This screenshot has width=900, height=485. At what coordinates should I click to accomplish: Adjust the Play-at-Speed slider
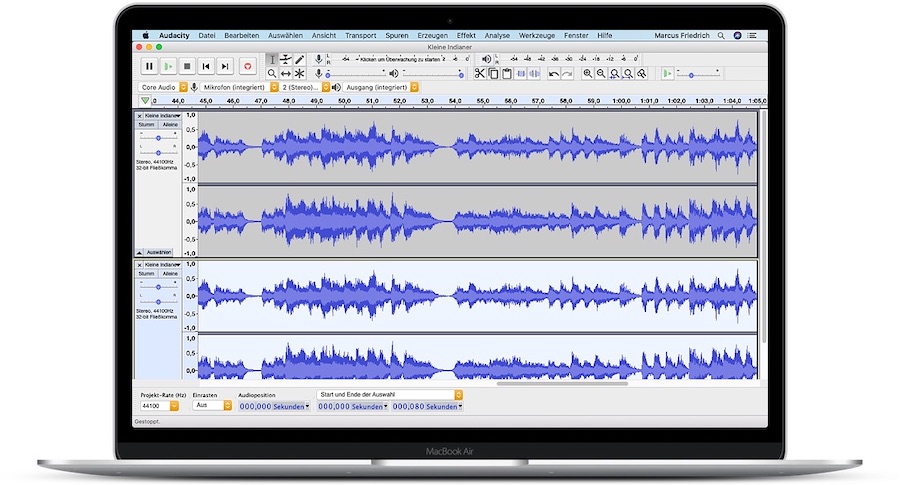[x=698, y=74]
